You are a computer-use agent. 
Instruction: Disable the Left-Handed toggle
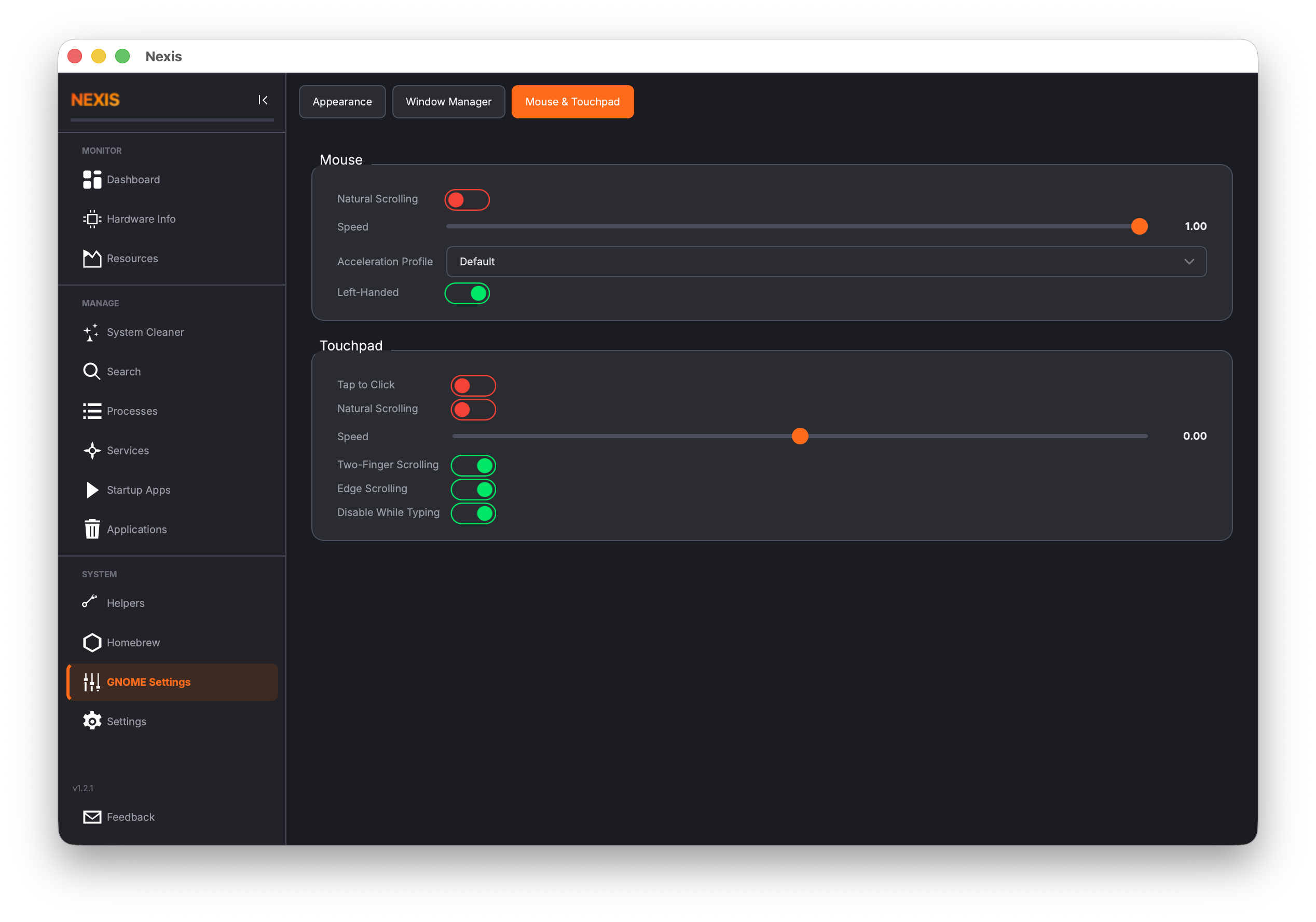[467, 293]
